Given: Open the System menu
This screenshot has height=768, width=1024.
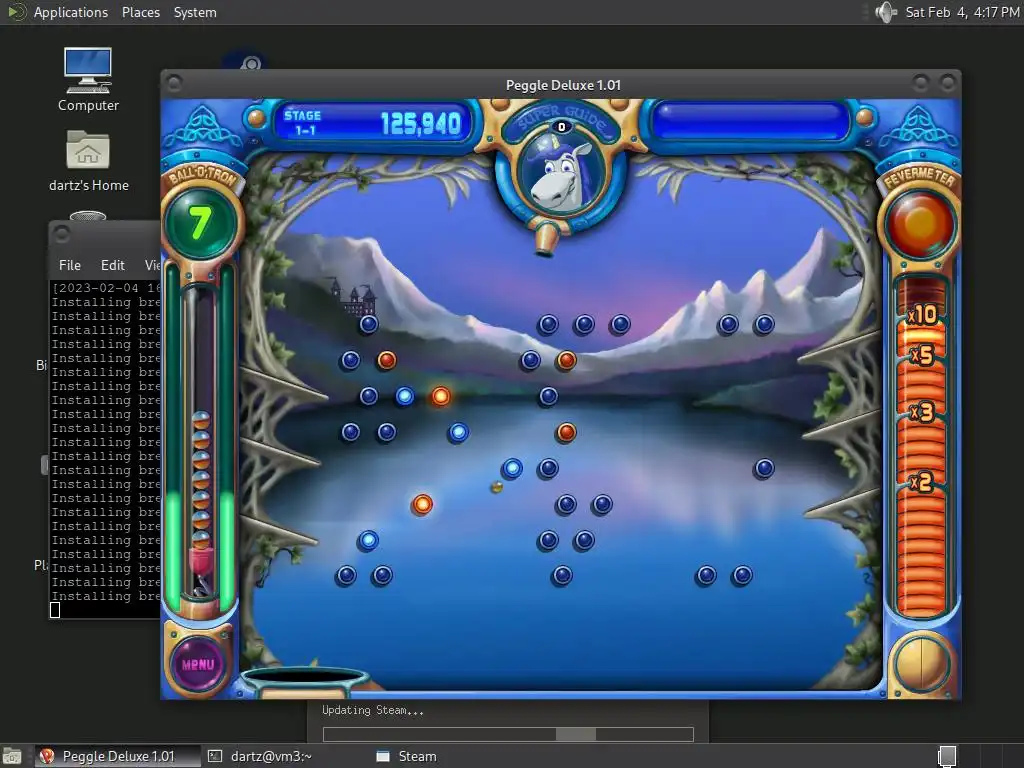Looking at the screenshot, I should 195,12.
